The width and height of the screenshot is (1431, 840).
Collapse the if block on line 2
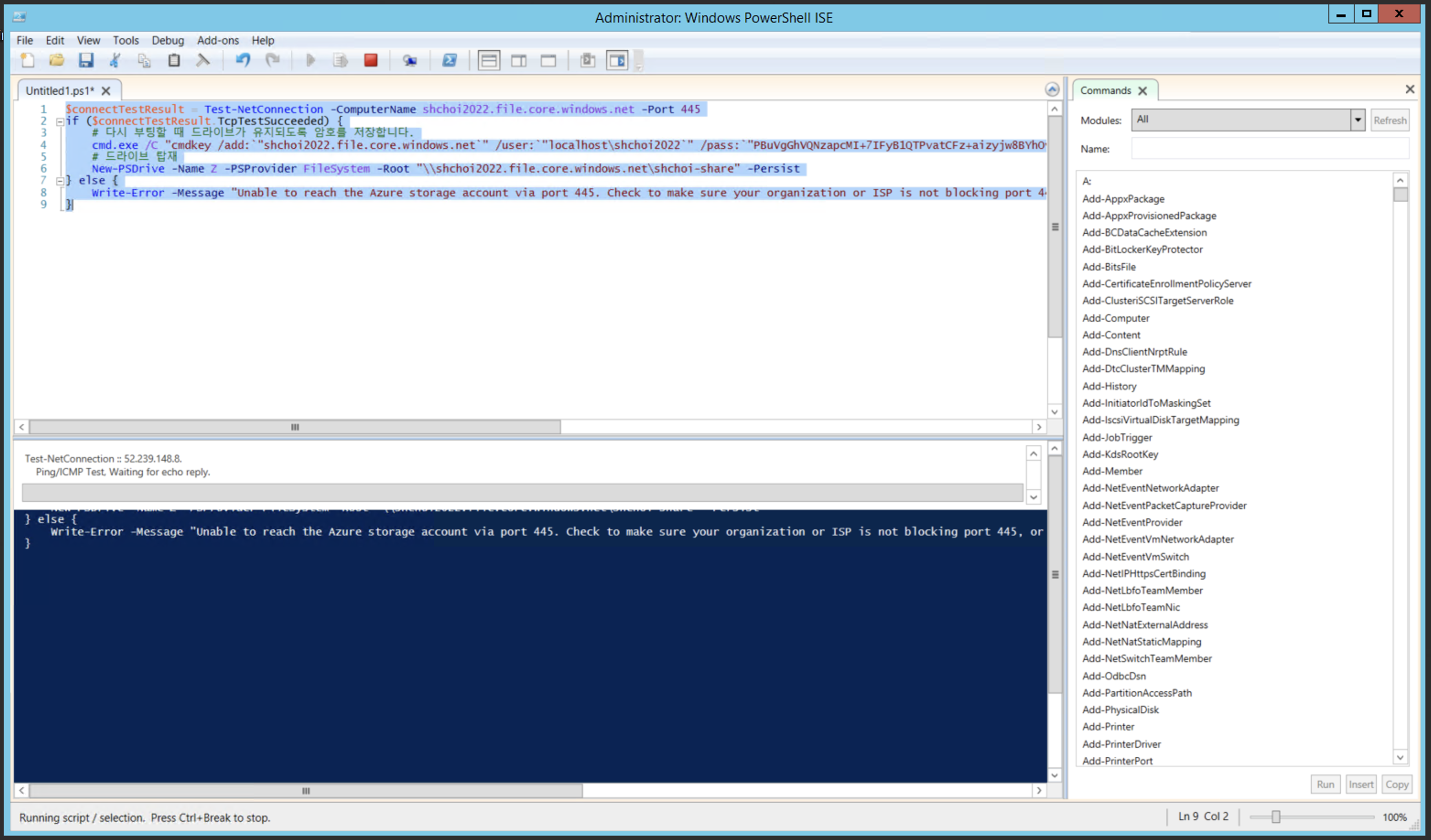(x=60, y=121)
